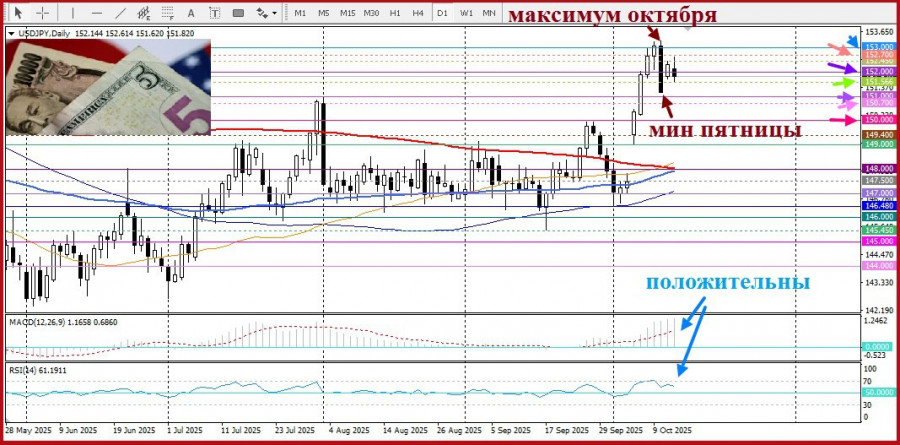The height and width of the screenshot is (445, 900).
Task: Switch chart to M1 timeframe
Action: point(300,12)
